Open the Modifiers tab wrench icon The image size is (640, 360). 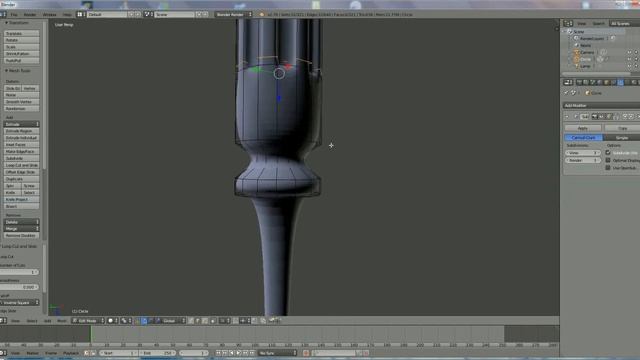pos(620,82)
